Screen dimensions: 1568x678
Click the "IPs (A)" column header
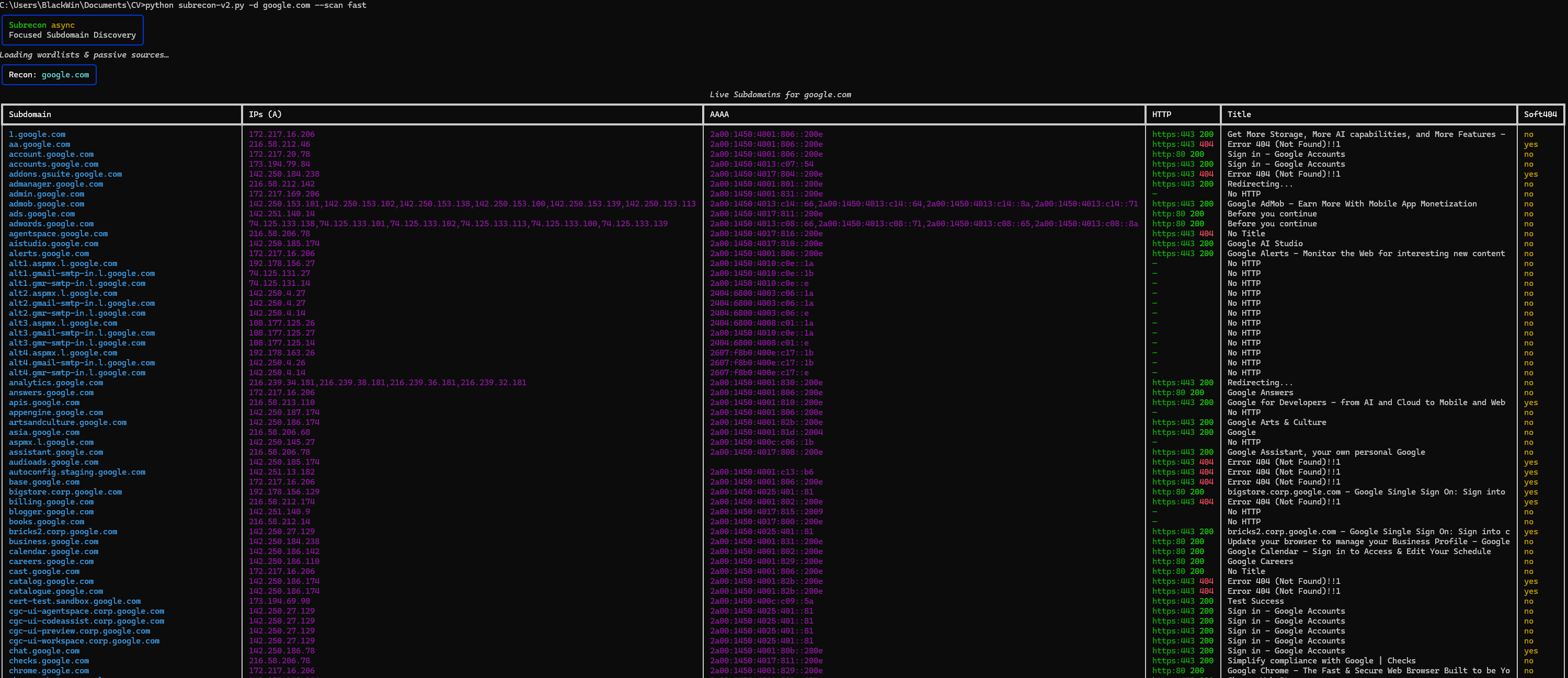(x=265, y=114)
